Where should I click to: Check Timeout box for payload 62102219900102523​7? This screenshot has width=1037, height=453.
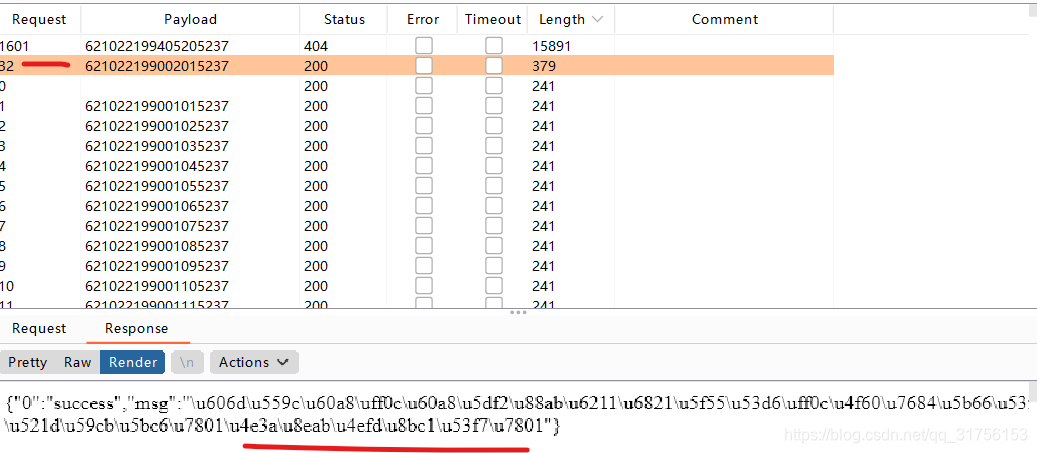pos(493,126)
